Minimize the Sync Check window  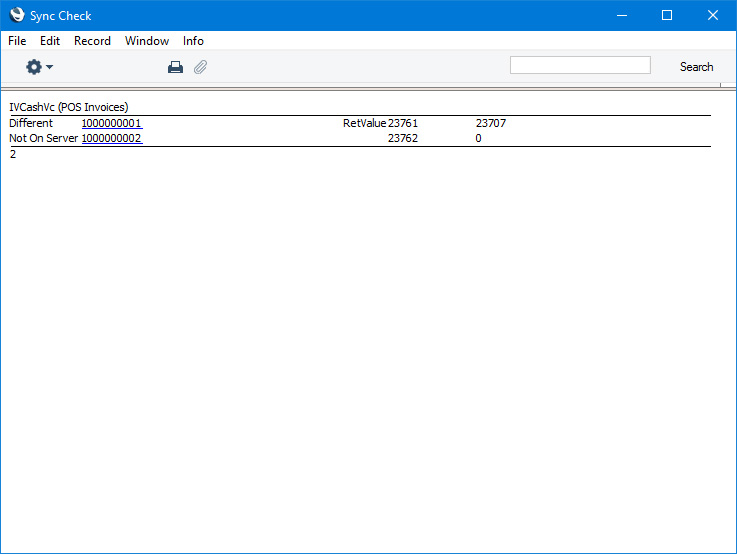coord(622,15)
